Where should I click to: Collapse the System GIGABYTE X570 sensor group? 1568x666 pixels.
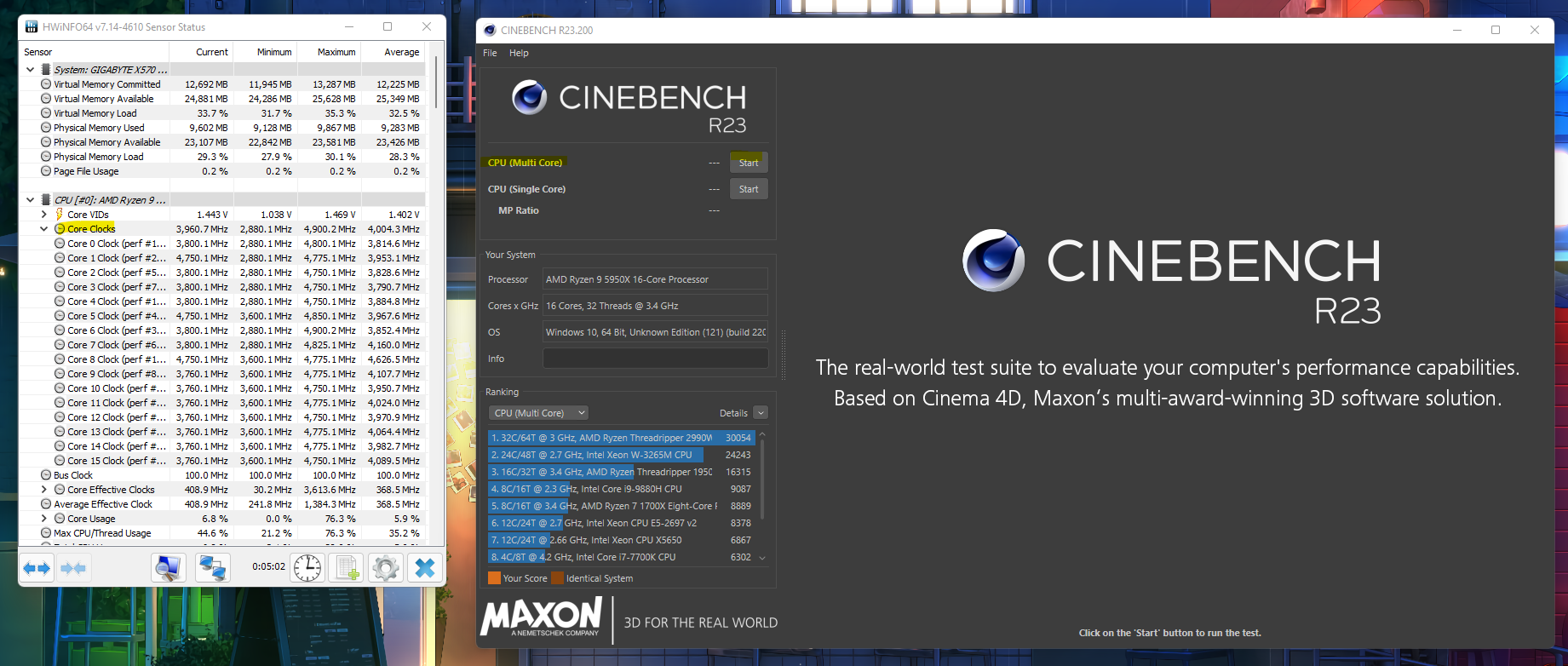pyautogui.click(x=31, y=70)
